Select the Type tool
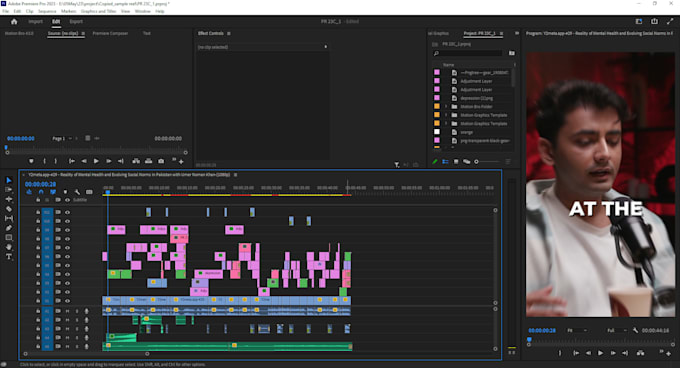Image resolution: width=680 pixels, height=368 pixels. click(x=9, y=257)
